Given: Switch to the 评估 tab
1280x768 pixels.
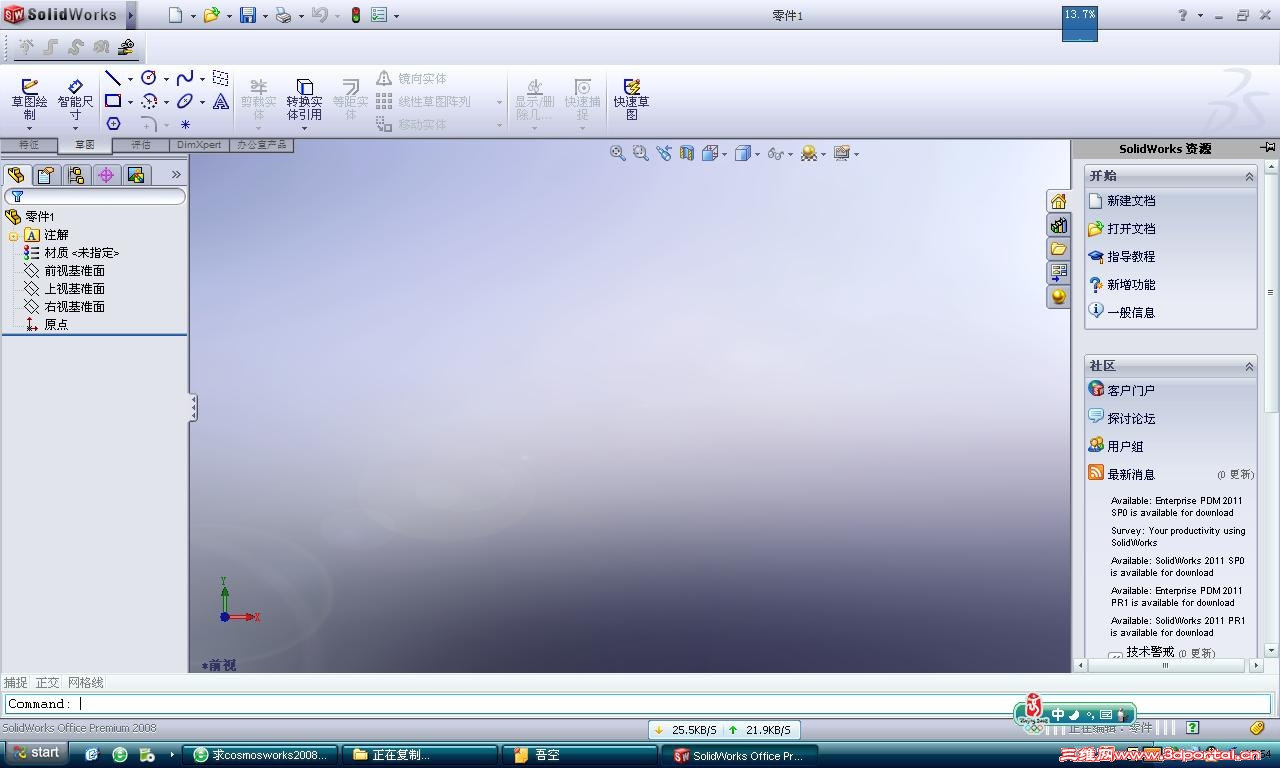Looking at the screenshot, I should pyautogui.click(x=141, y=144).
